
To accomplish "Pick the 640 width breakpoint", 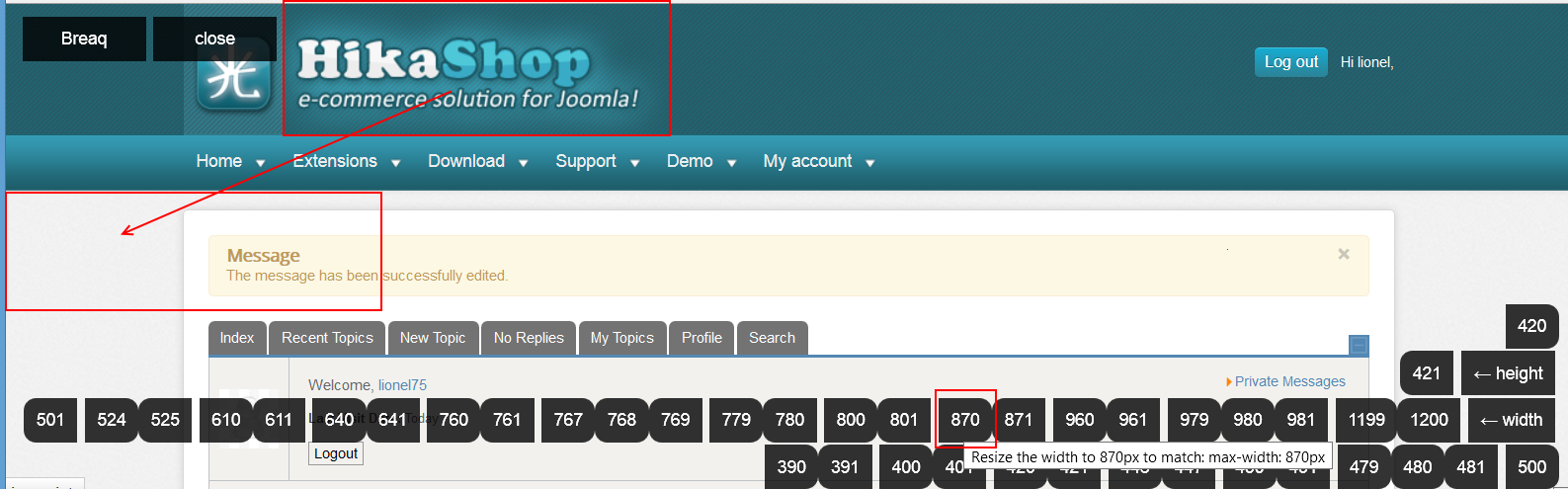I will [339, 420].
